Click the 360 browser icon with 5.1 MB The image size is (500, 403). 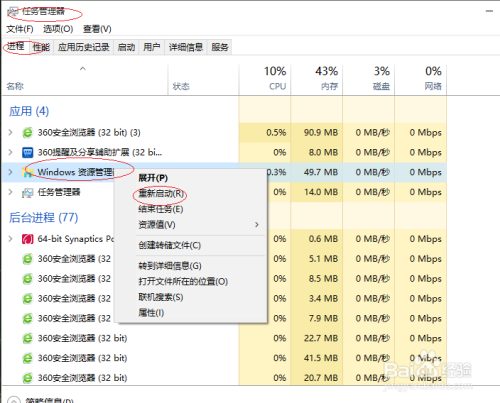click(27, 259)
